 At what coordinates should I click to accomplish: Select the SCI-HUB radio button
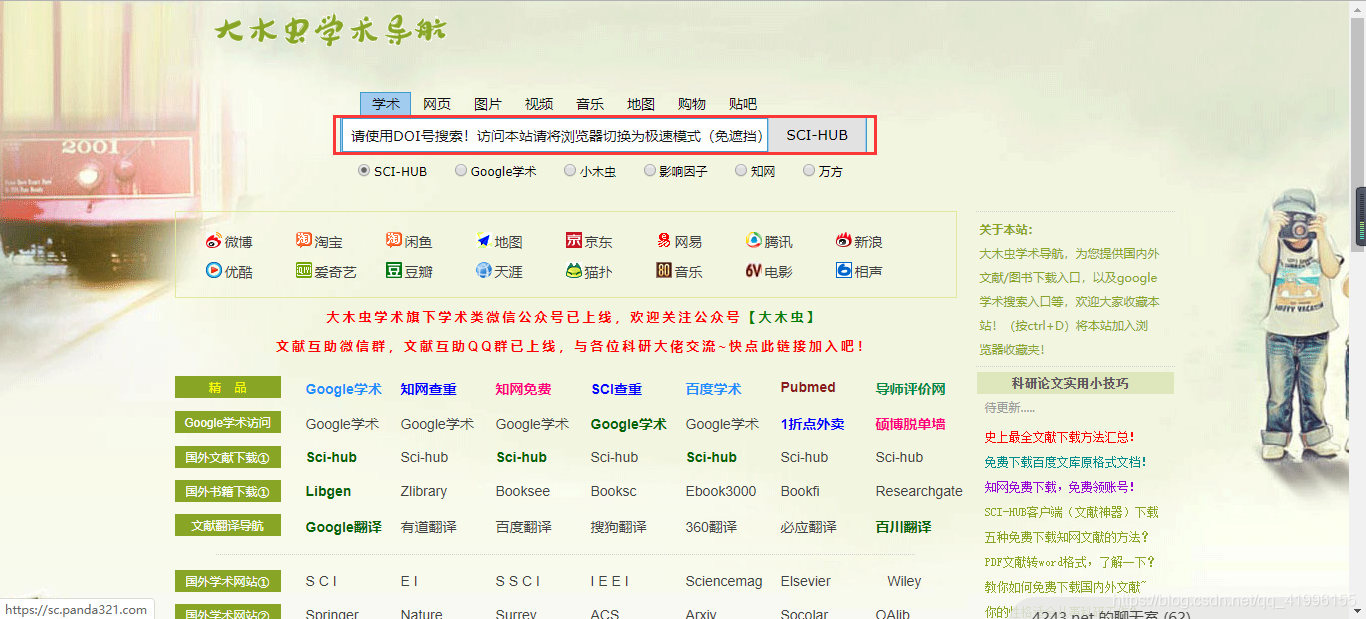pos(364,170)
